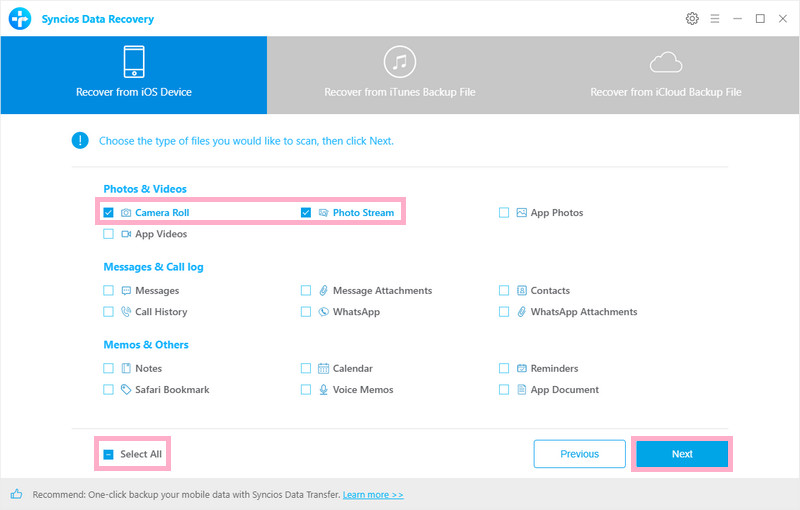The image size is (800, 510).
Task: Tick the WhatsApp Attachments checkbox
Action: tap(504, 312)
